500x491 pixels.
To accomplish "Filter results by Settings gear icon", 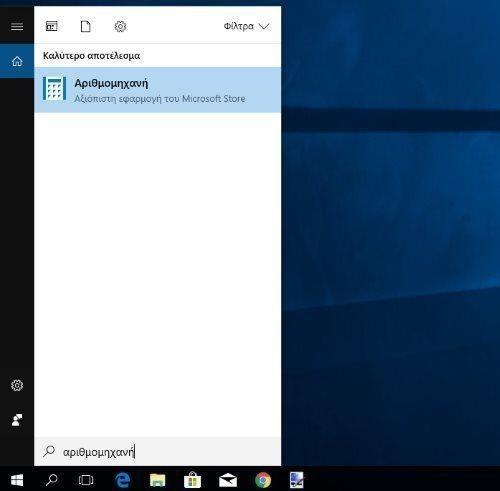I will coord(120,26).
